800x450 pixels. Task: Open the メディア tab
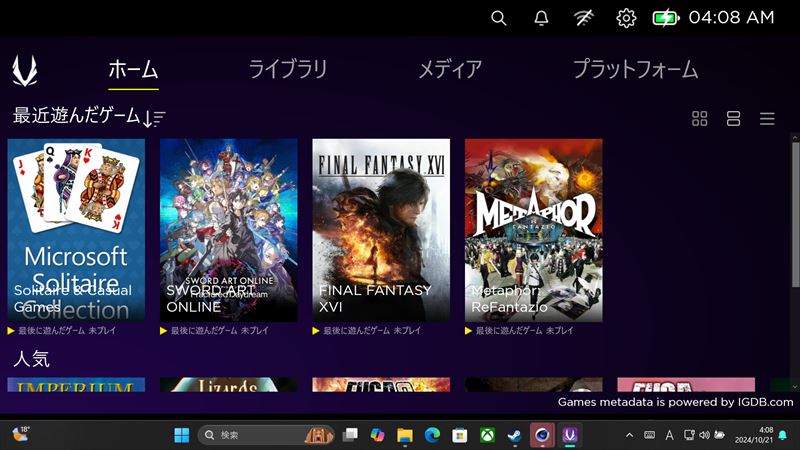[x=450, y=69]
